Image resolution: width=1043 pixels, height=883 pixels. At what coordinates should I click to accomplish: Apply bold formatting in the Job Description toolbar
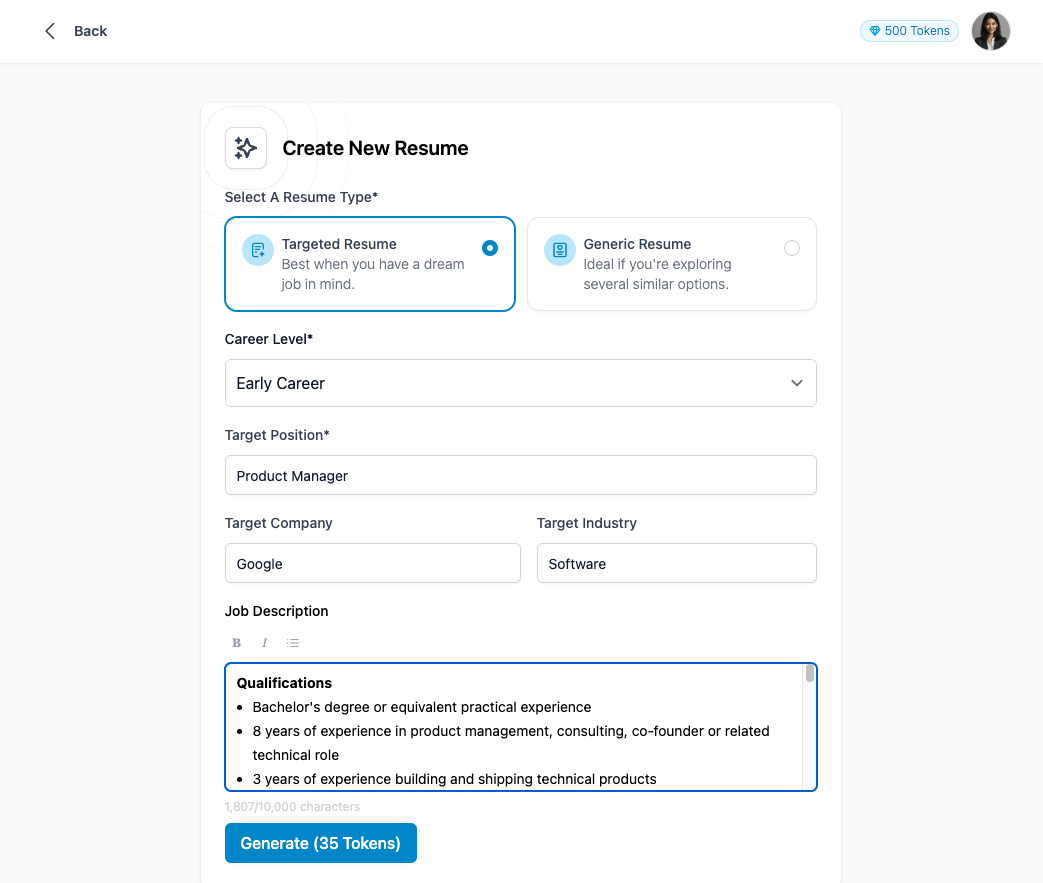236,642
